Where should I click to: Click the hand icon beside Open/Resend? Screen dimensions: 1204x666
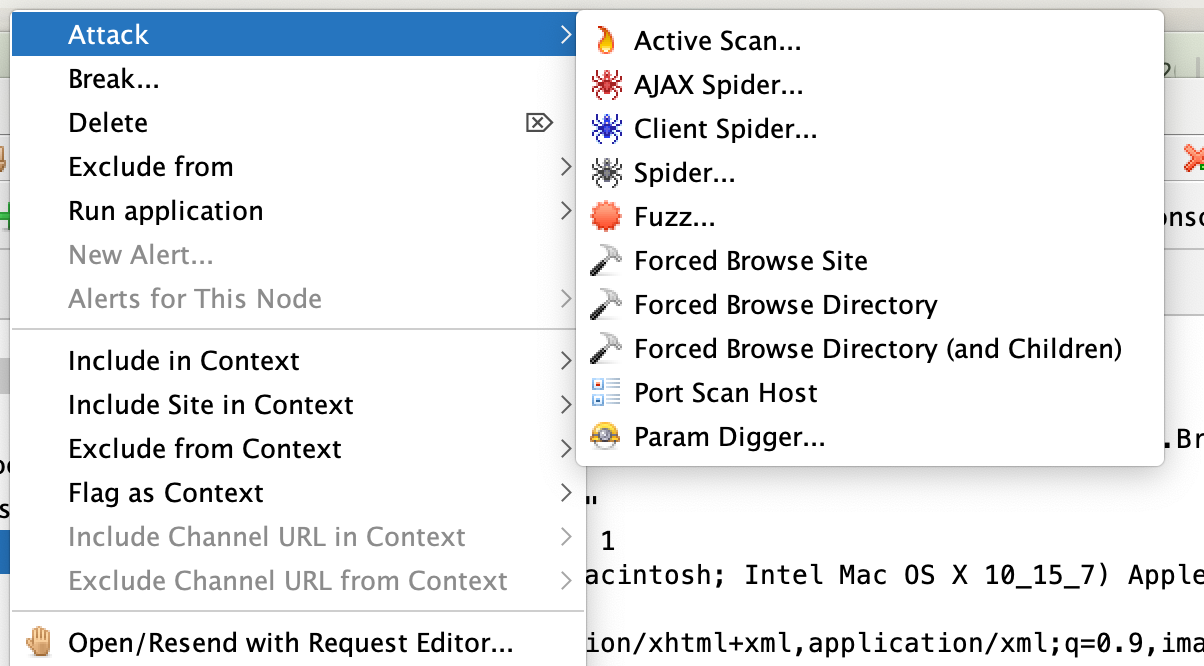point(39,642)
